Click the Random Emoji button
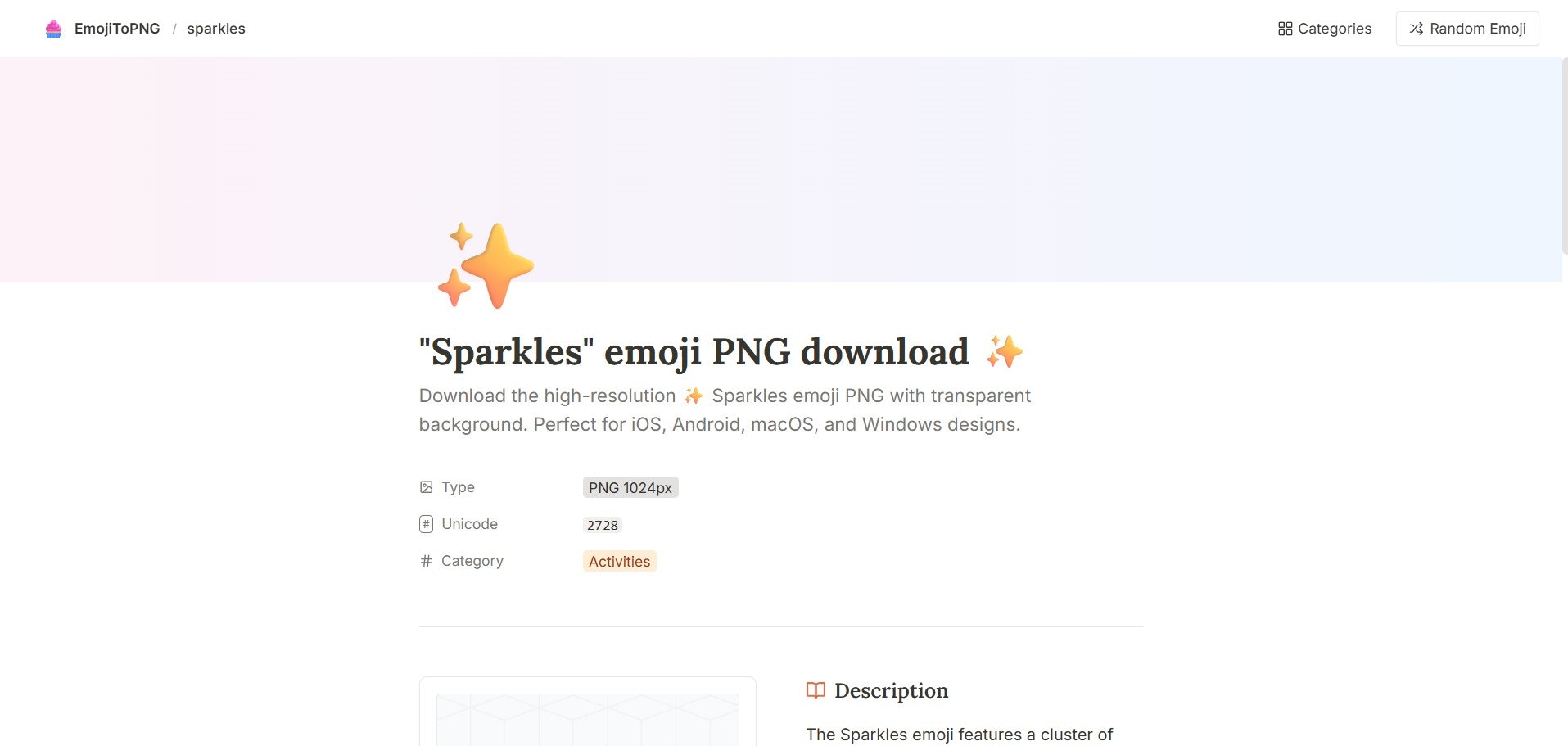1568x746 pixels. (1467, 28)
